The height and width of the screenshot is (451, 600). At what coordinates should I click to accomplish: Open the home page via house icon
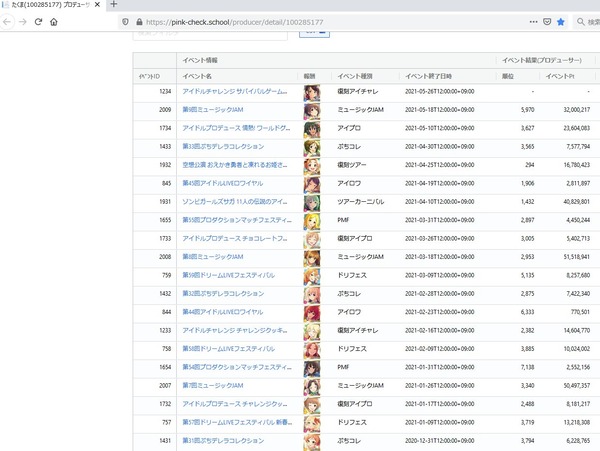[54, 22]
